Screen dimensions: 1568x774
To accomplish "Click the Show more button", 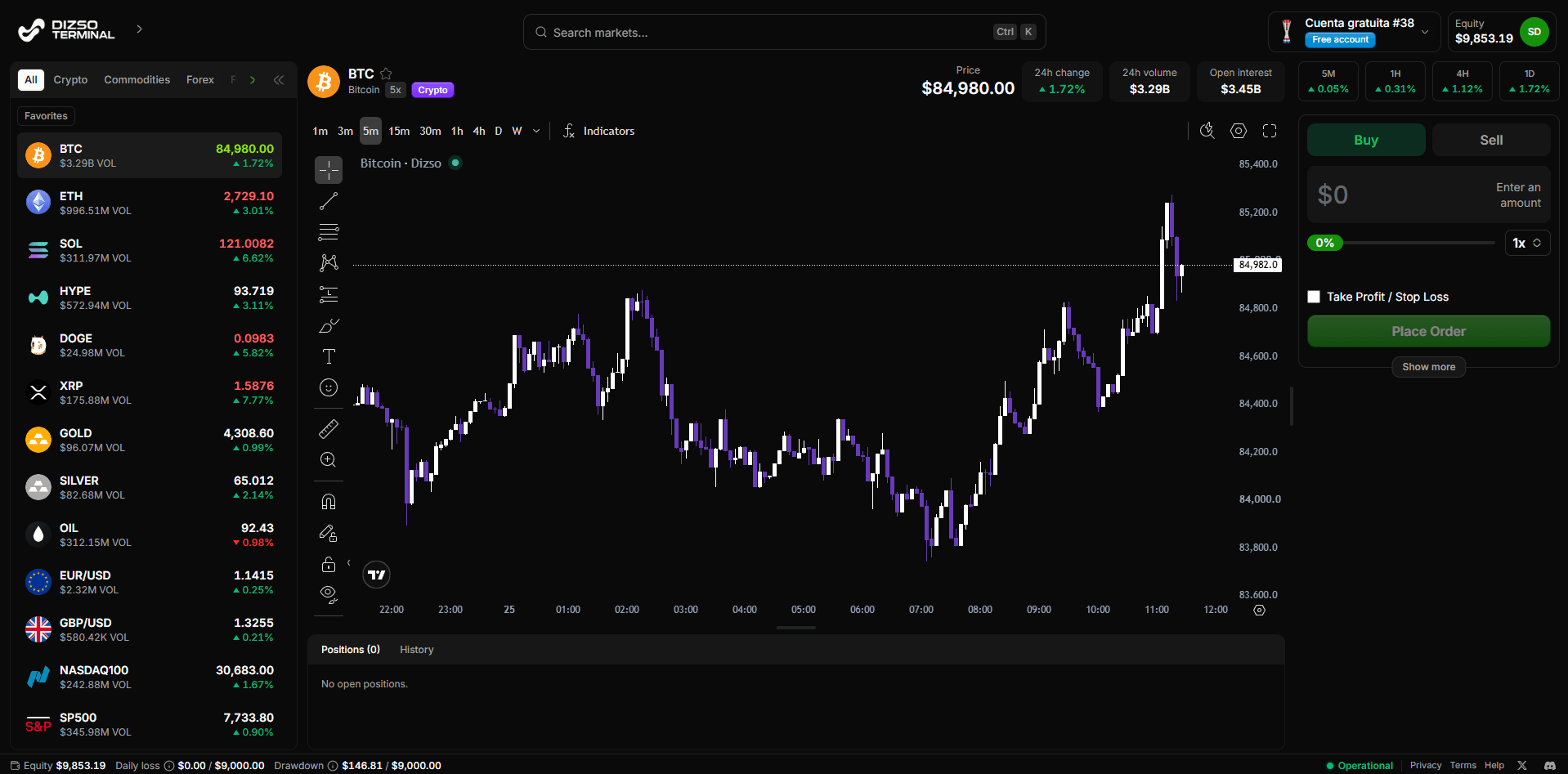I will click(x=1428, y=367).
